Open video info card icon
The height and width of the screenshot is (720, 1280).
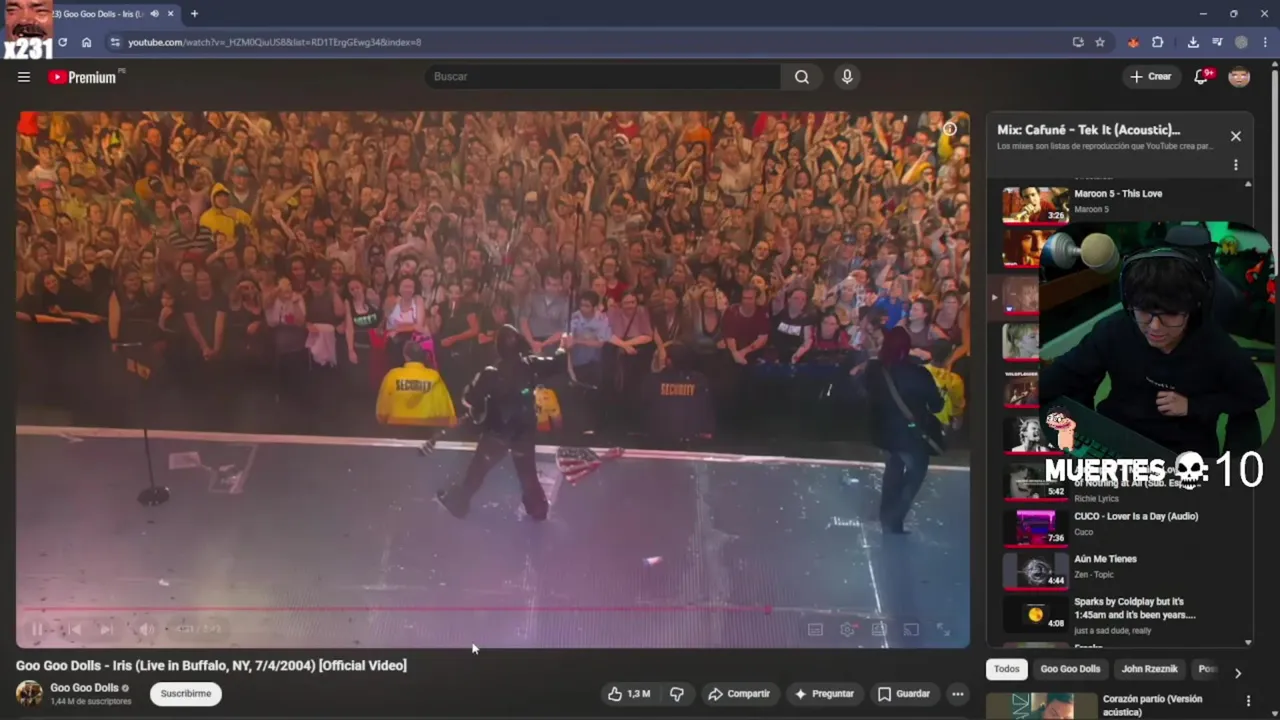coord(950,128)
